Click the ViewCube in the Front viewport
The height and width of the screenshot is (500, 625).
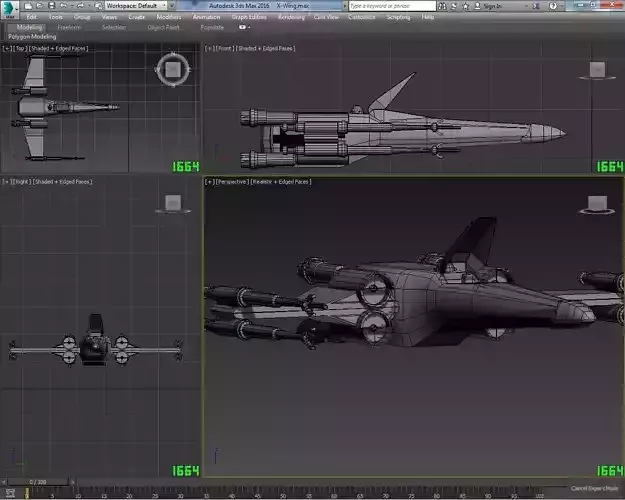pos(597,70)
